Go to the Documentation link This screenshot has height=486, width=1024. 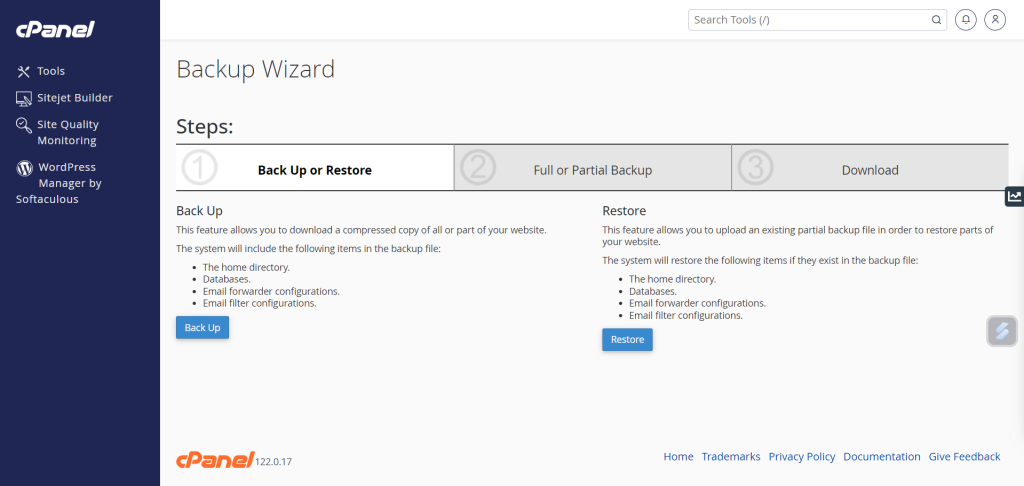(x=882, y=457)
